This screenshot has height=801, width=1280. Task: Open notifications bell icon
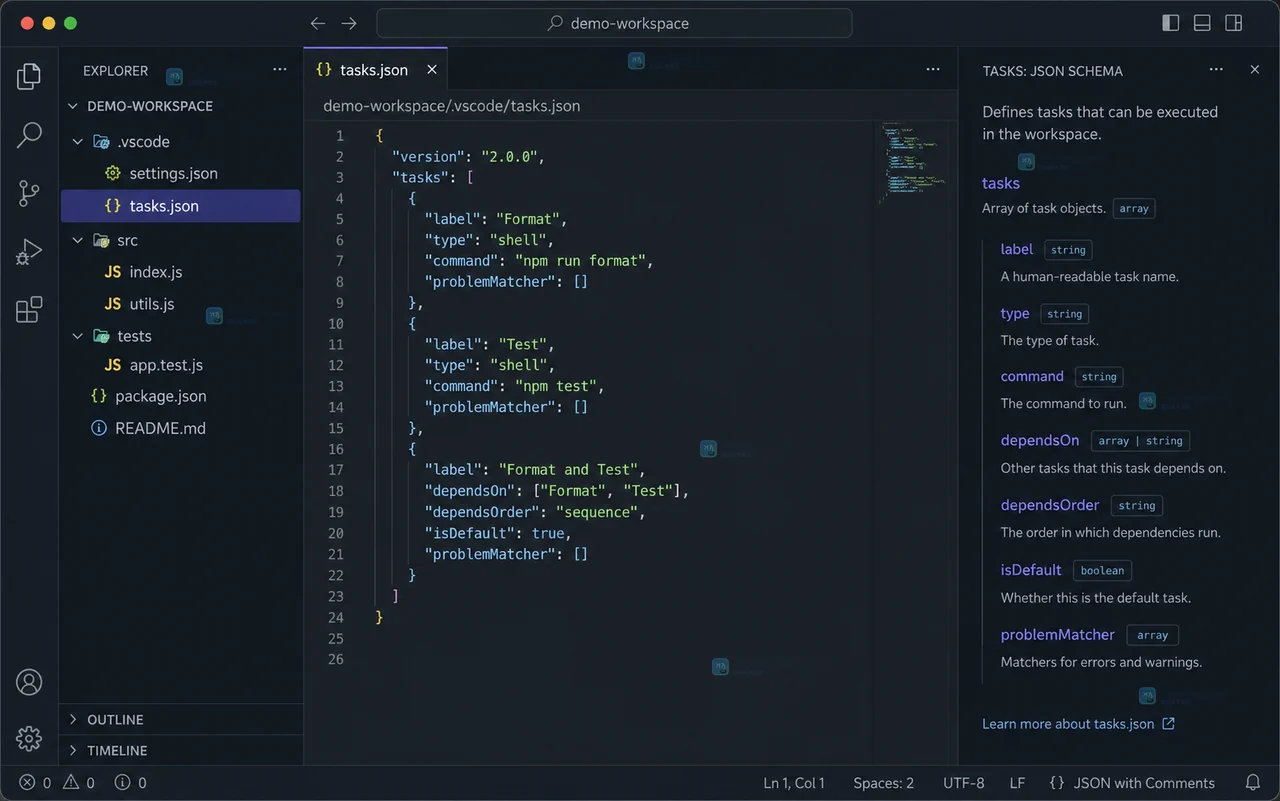tap(1253, 783)
